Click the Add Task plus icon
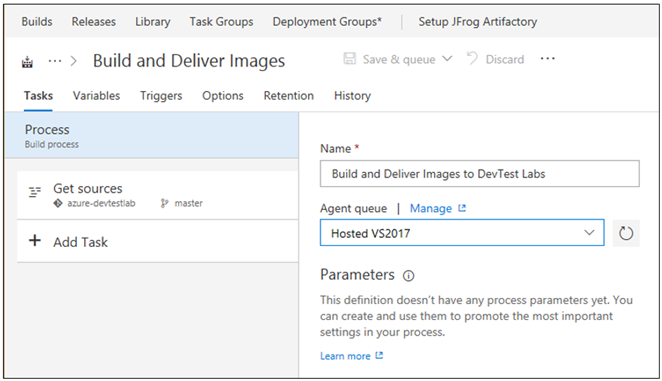 click(35, 241)
